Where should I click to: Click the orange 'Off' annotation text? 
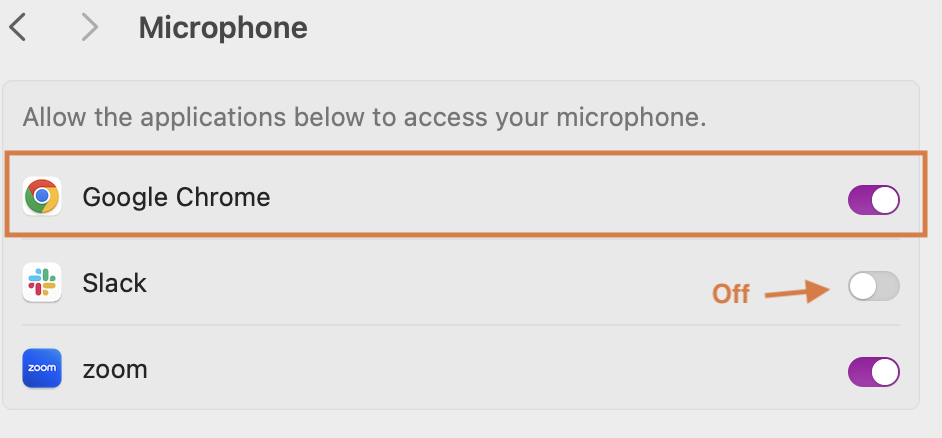pos(731,294)
